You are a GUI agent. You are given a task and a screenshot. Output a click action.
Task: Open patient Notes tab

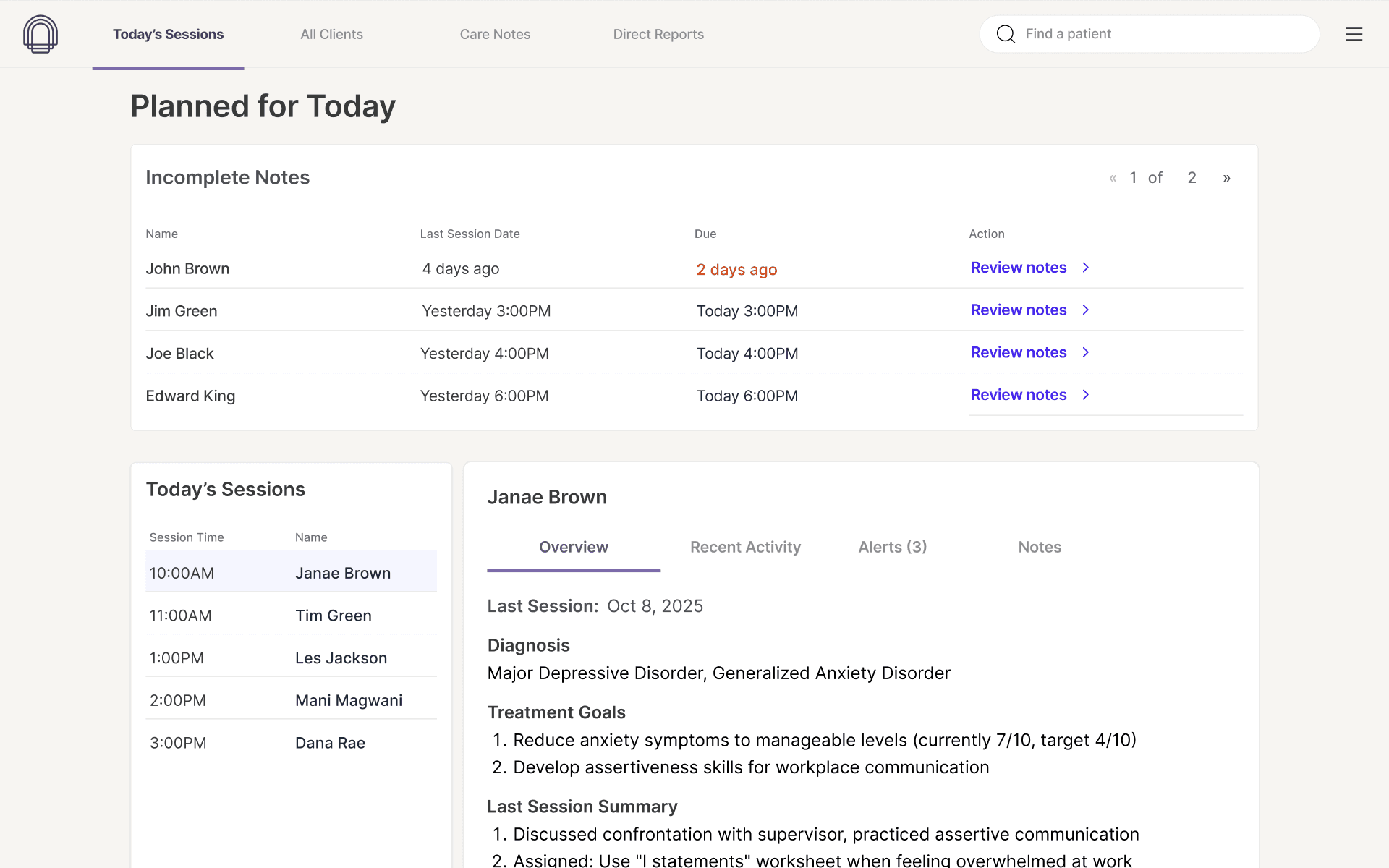click(1039, 548)
